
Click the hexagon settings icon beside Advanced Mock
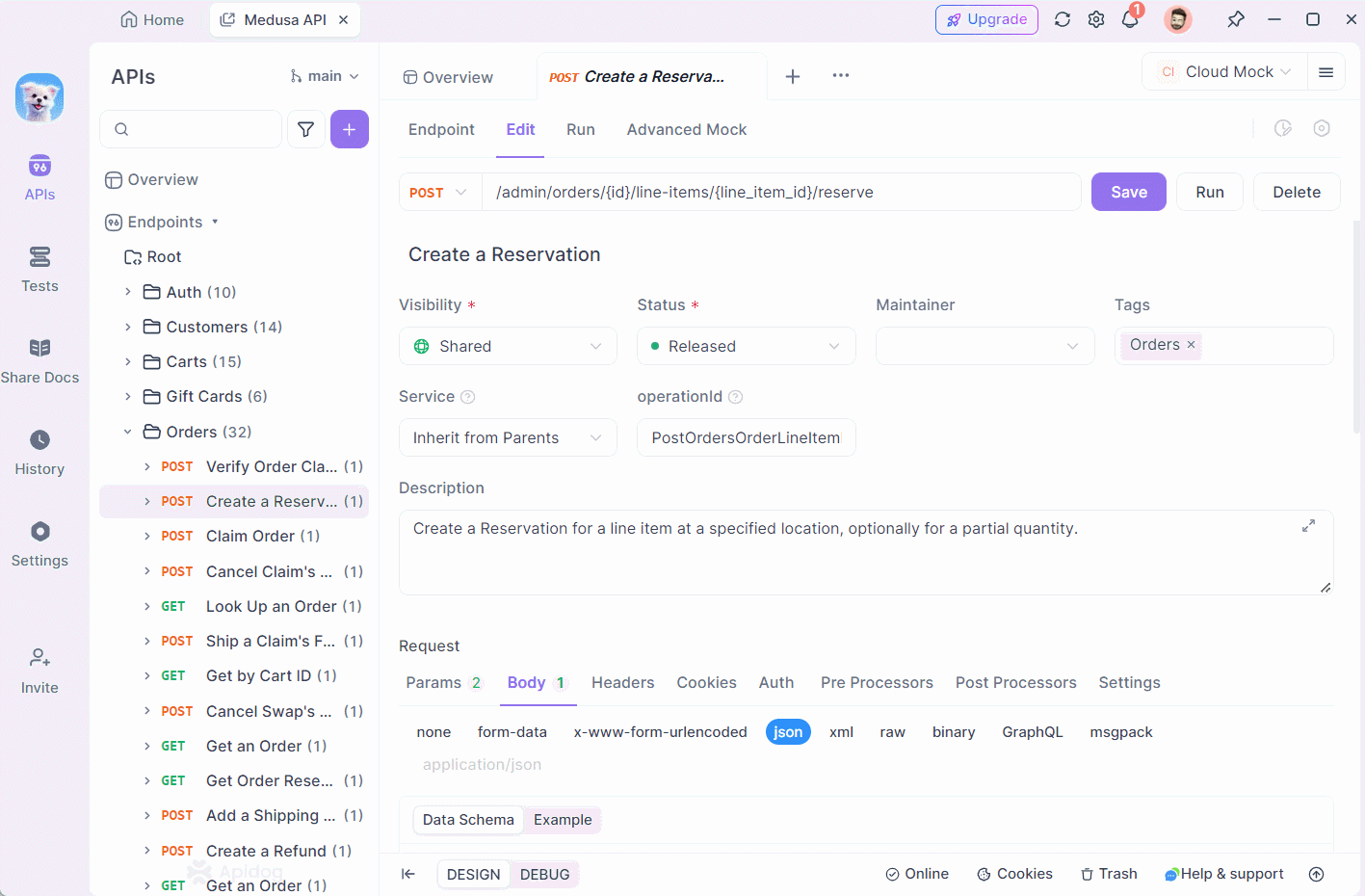(1322, 128)
